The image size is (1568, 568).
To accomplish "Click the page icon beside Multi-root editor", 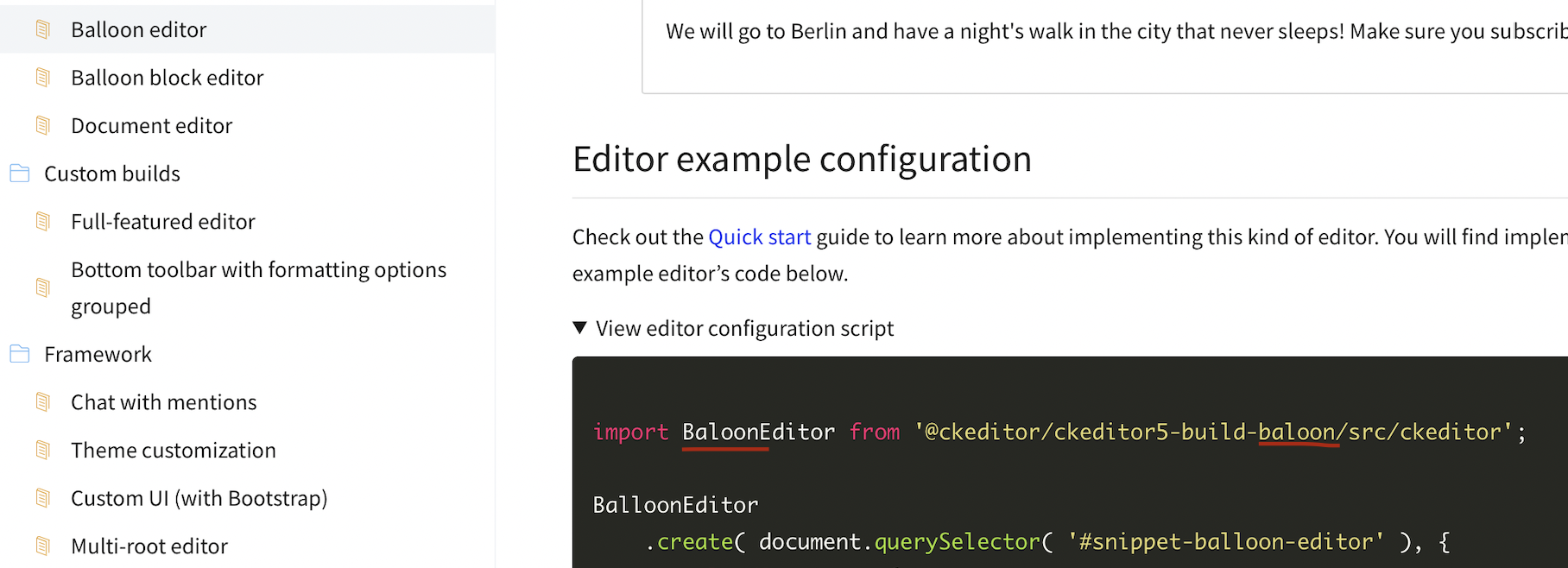I will pos(41,546).
